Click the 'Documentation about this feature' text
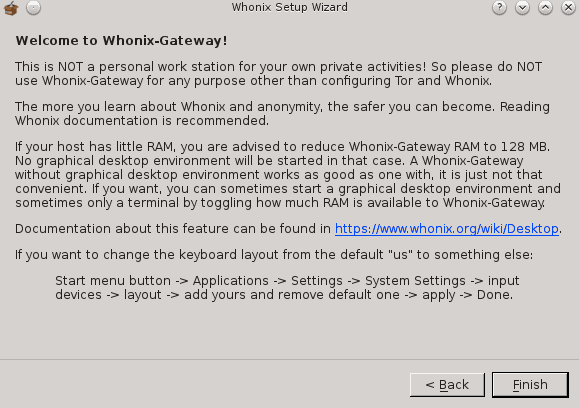The height and width of the screenshot is (408, 579). (173, 229)
